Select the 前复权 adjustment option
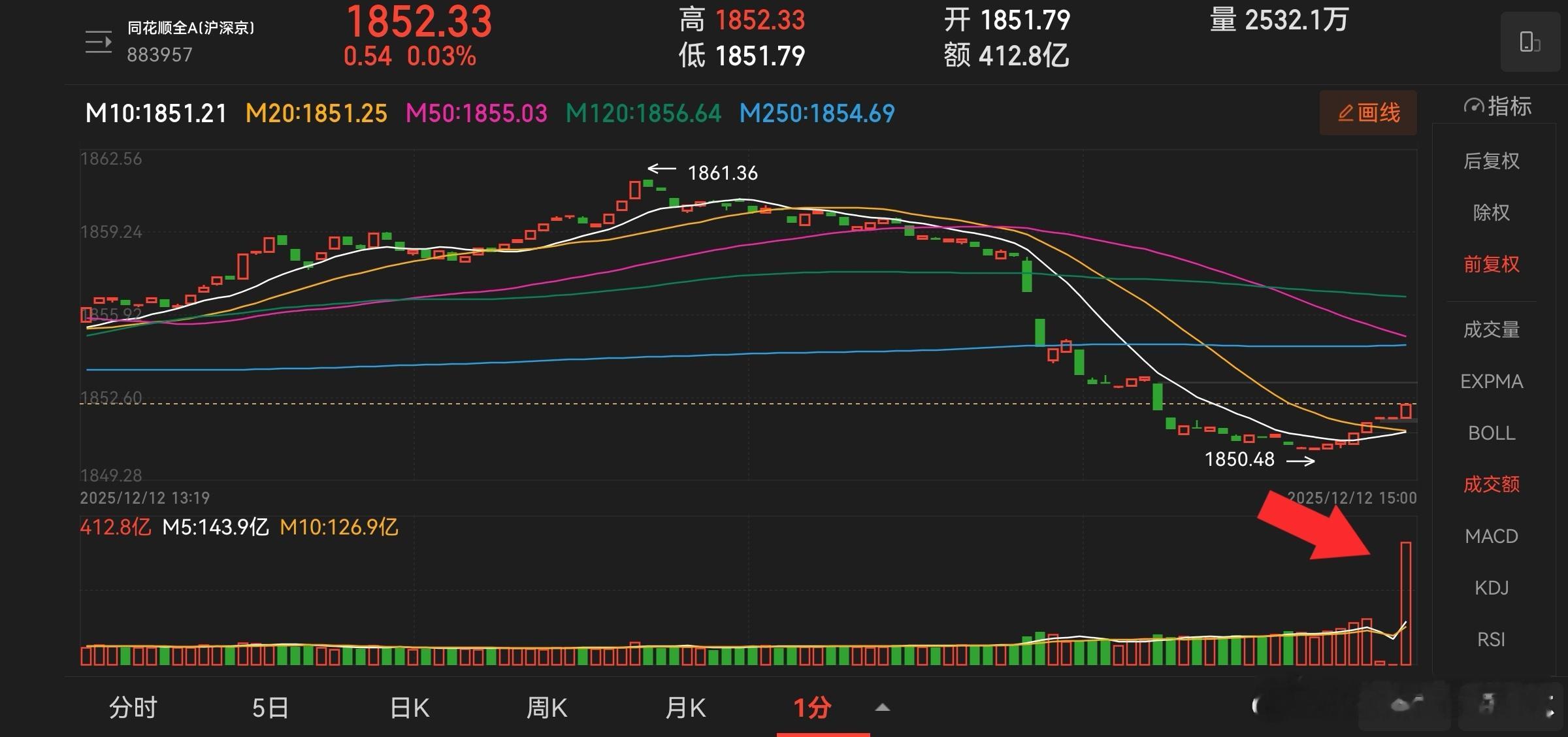The image size is (1568, 737). click(1491, 265)
